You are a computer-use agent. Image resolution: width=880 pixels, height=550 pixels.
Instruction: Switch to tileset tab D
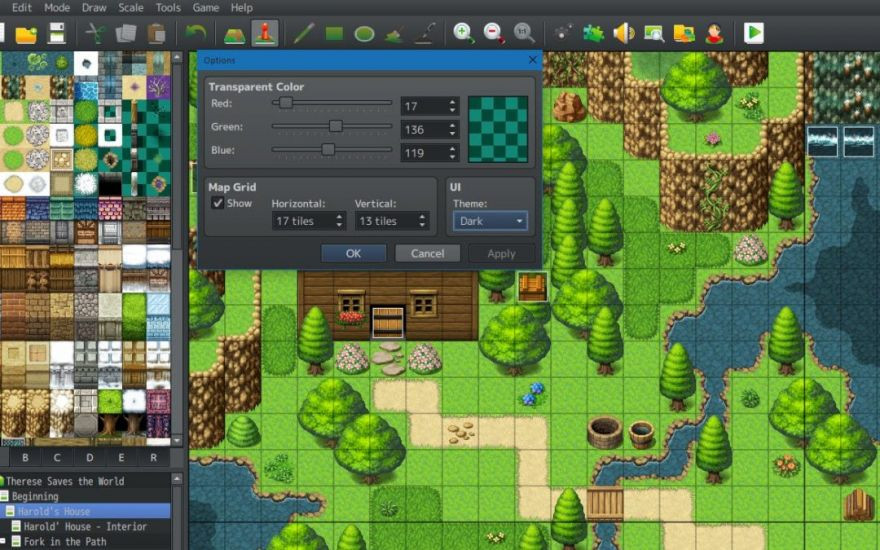tap(89, 457)
